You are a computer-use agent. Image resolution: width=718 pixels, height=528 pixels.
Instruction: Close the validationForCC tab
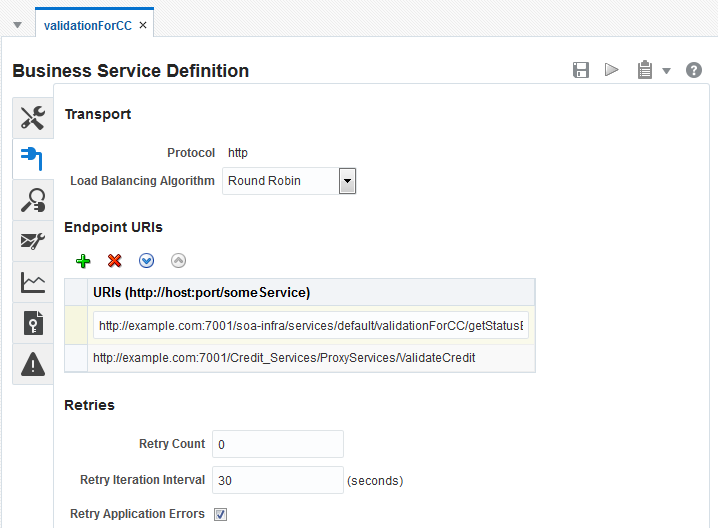click(x=143, y=25)
